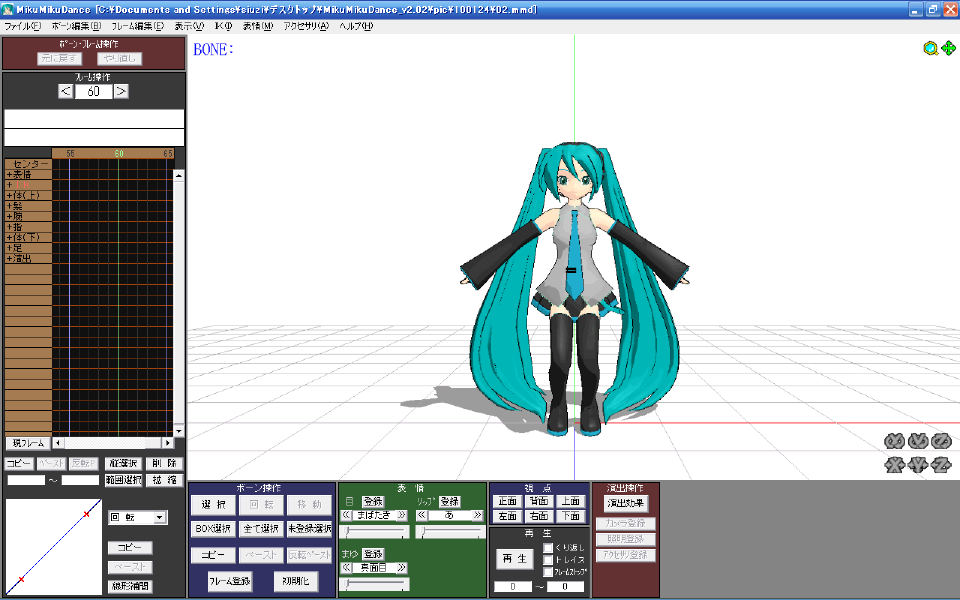Open the 表示(V) menu

189,26
